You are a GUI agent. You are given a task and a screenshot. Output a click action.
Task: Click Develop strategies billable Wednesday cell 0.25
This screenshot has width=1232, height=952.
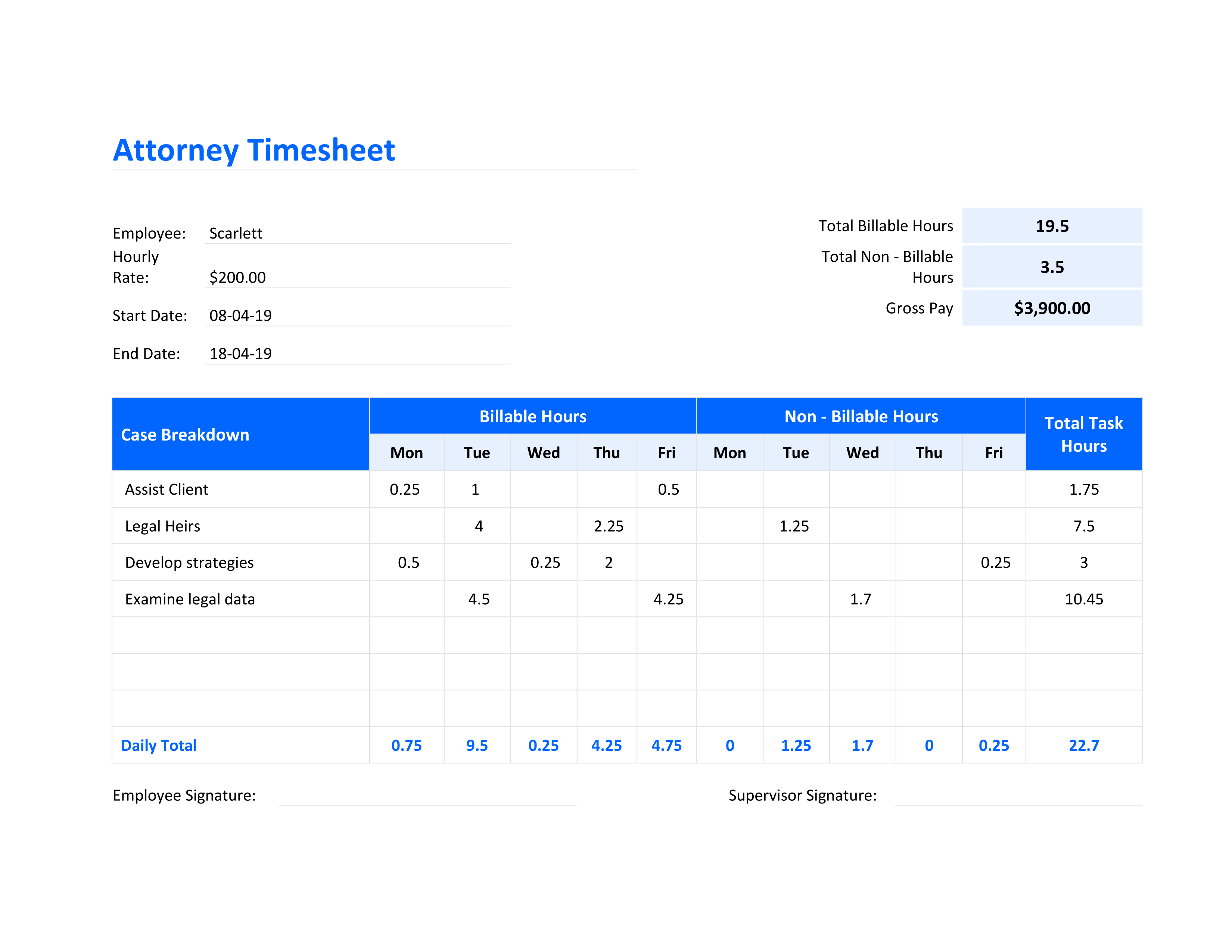click(544, 562)
